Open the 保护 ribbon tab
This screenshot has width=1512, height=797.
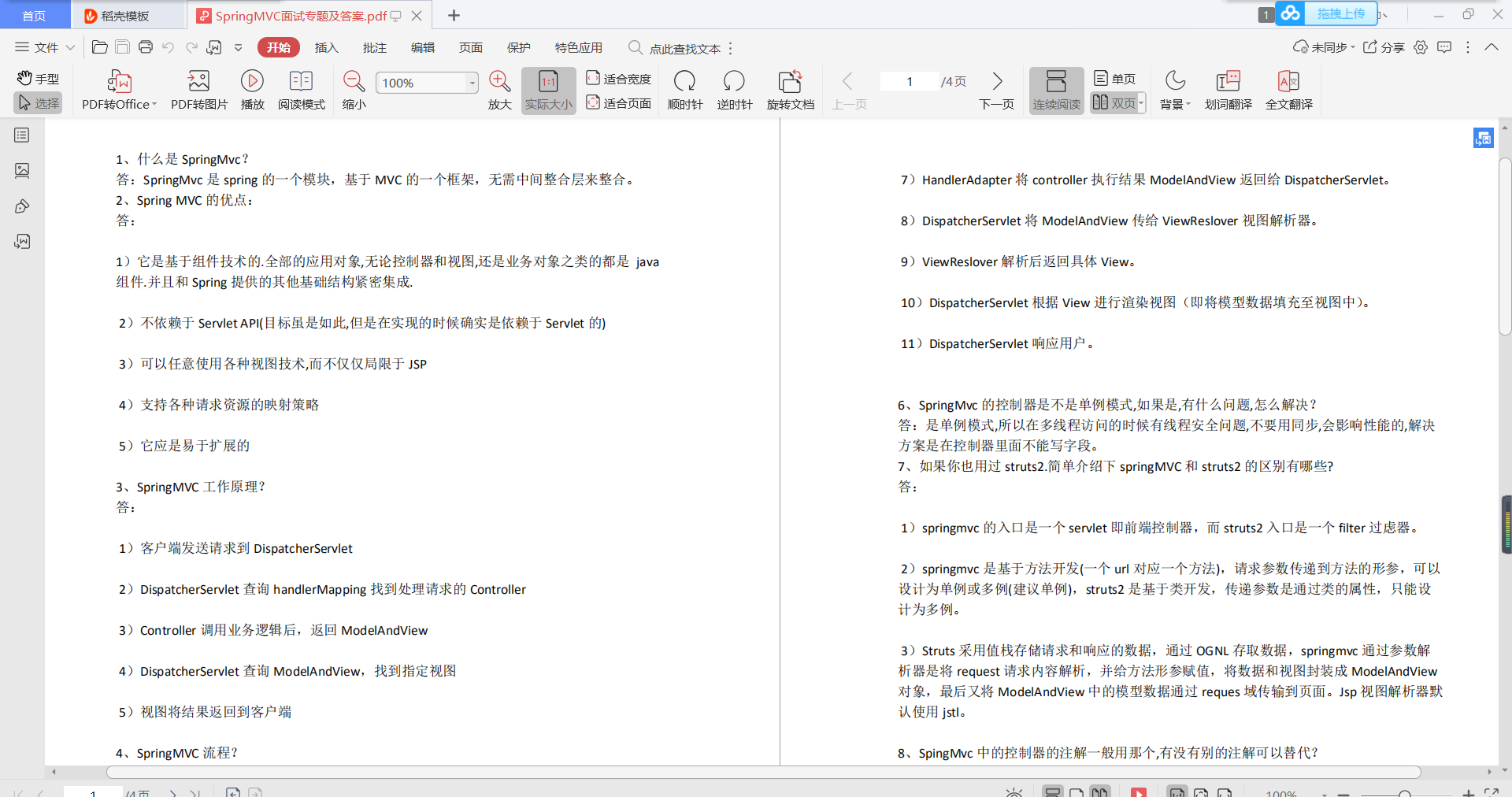point(518,47)
